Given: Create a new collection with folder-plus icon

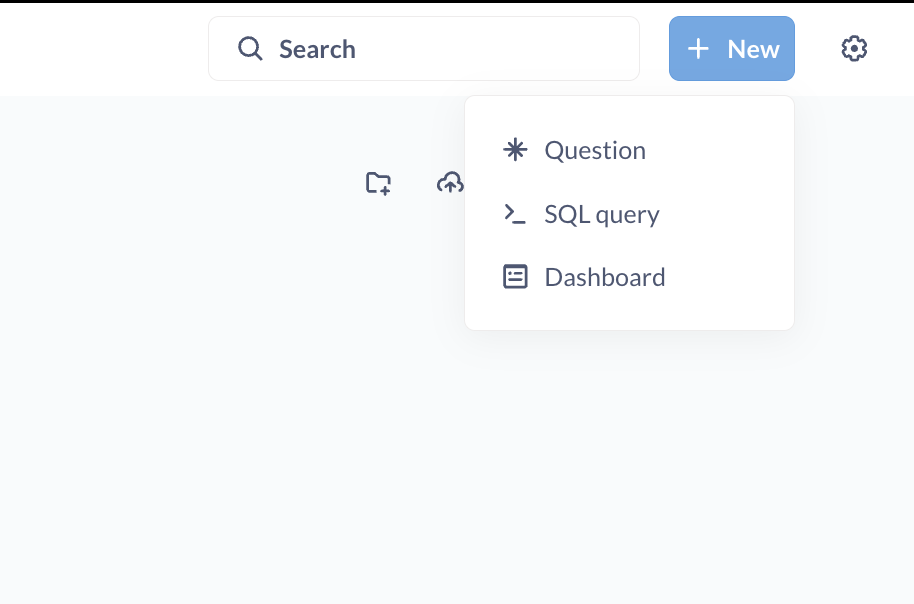Looking at the screenshot, I should pos(378,183).
